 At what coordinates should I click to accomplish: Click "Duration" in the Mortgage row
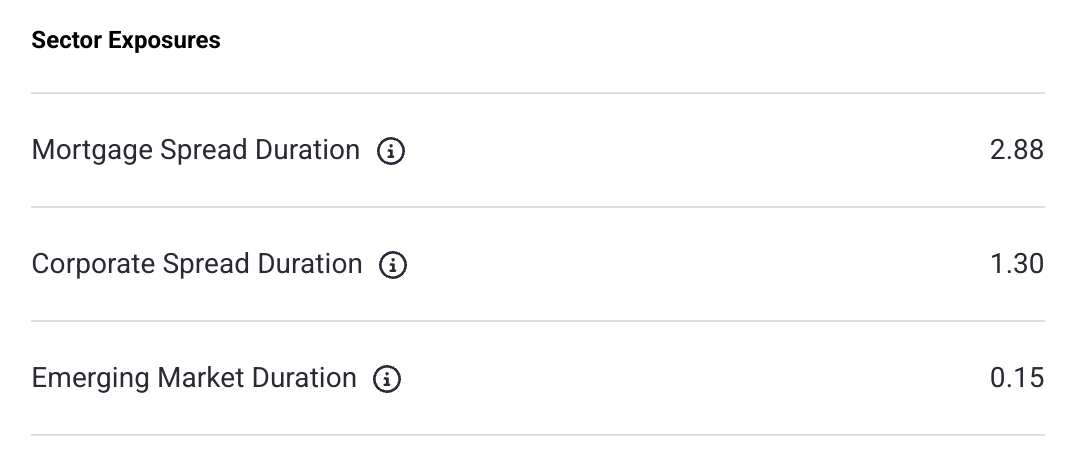click(308, 150)
